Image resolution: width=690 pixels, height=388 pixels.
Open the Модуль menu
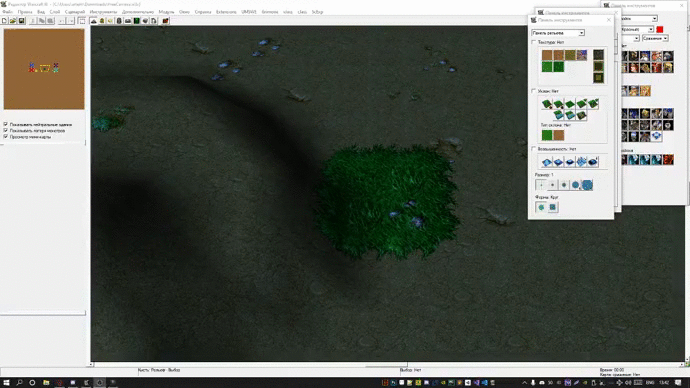(166, 12)
